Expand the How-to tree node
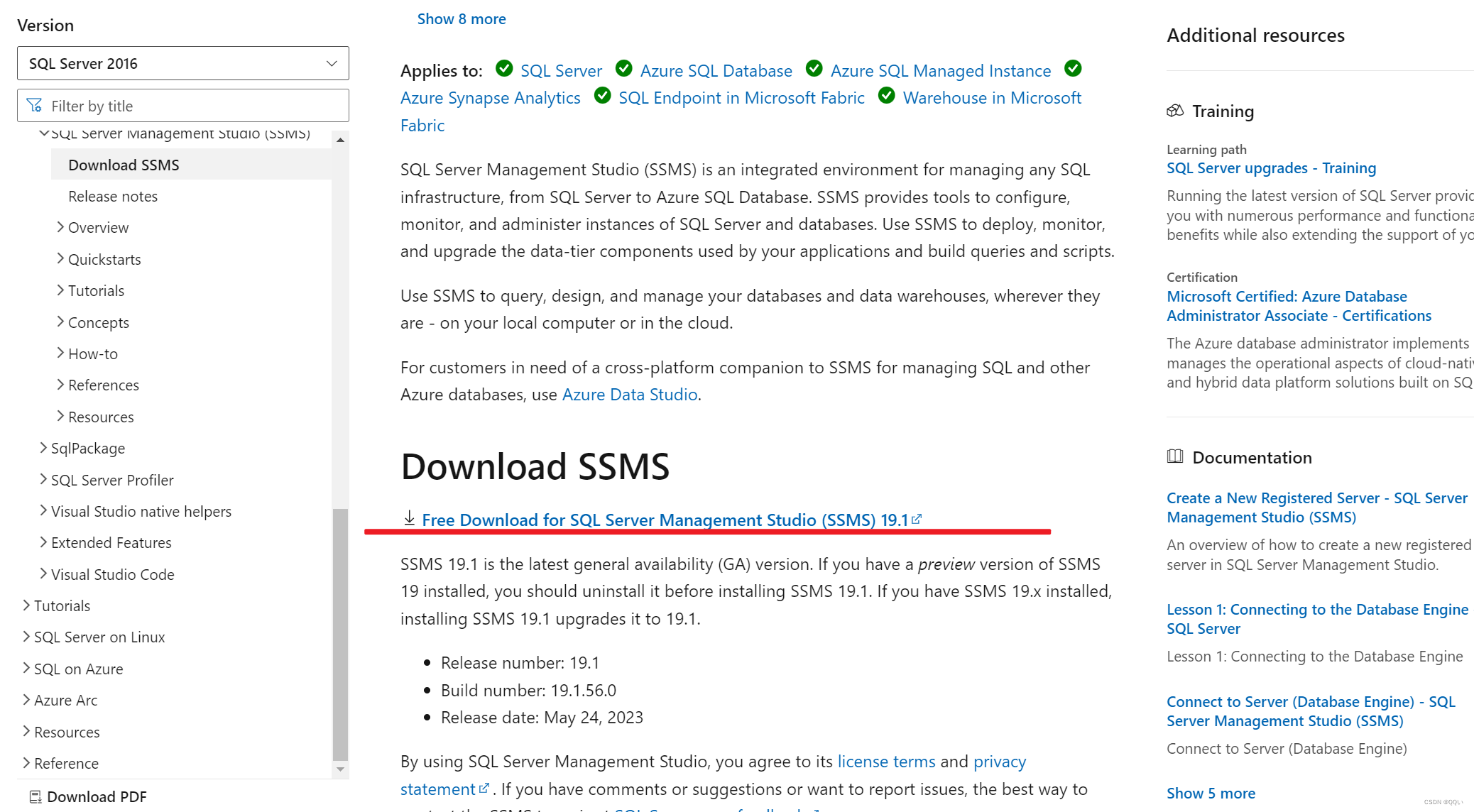This screenshot has height=812, width=1474. tap(61, 353)
